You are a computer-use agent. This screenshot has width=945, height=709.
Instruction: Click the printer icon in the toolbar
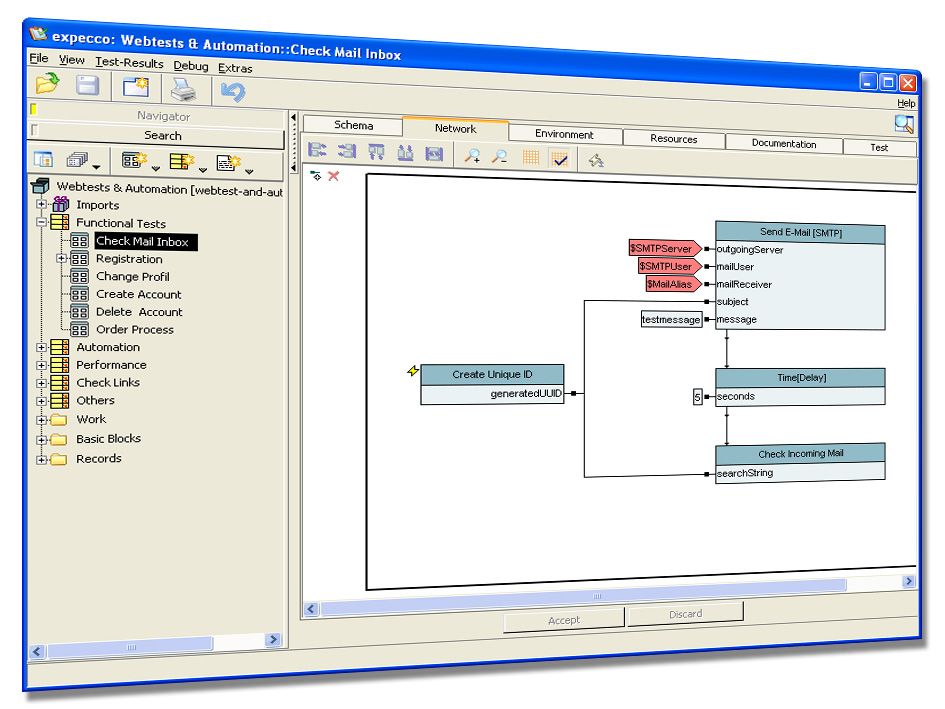[x=183, y=90]
